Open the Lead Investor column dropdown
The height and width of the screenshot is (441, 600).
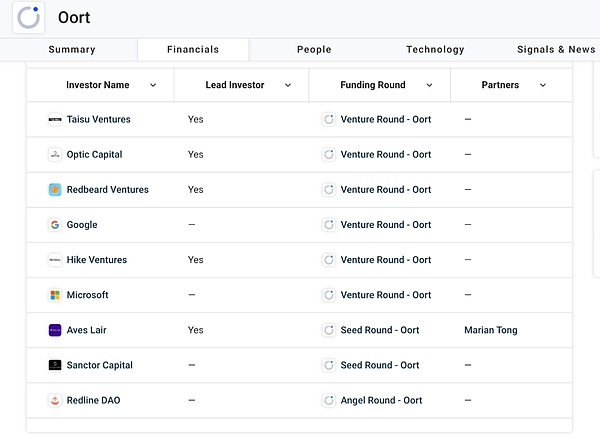pos(288,86)
